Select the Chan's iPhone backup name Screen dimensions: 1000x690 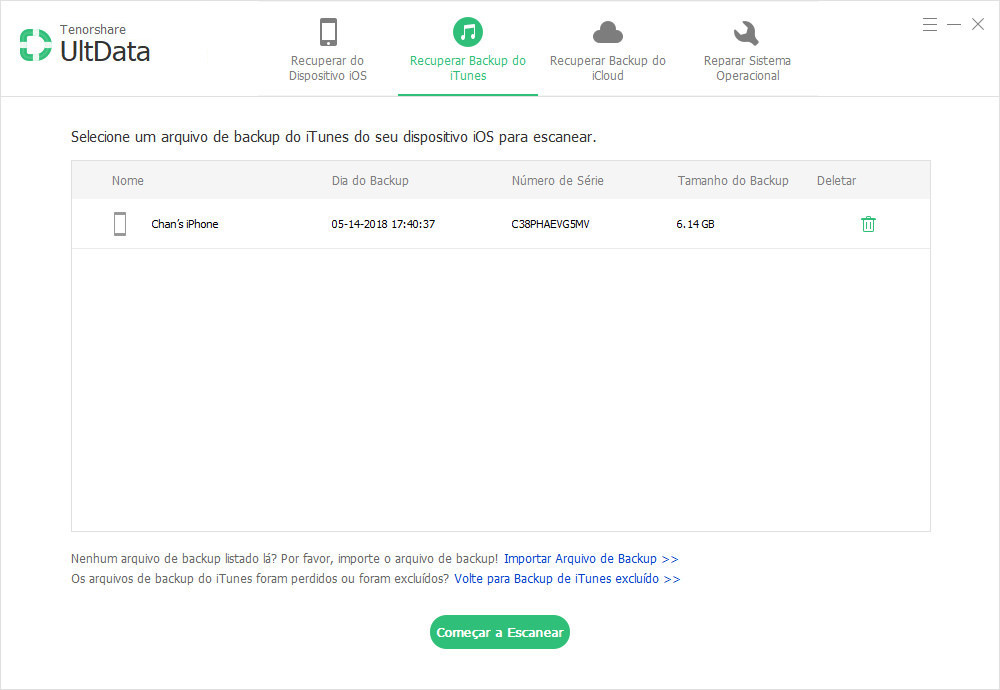[184, 224]
